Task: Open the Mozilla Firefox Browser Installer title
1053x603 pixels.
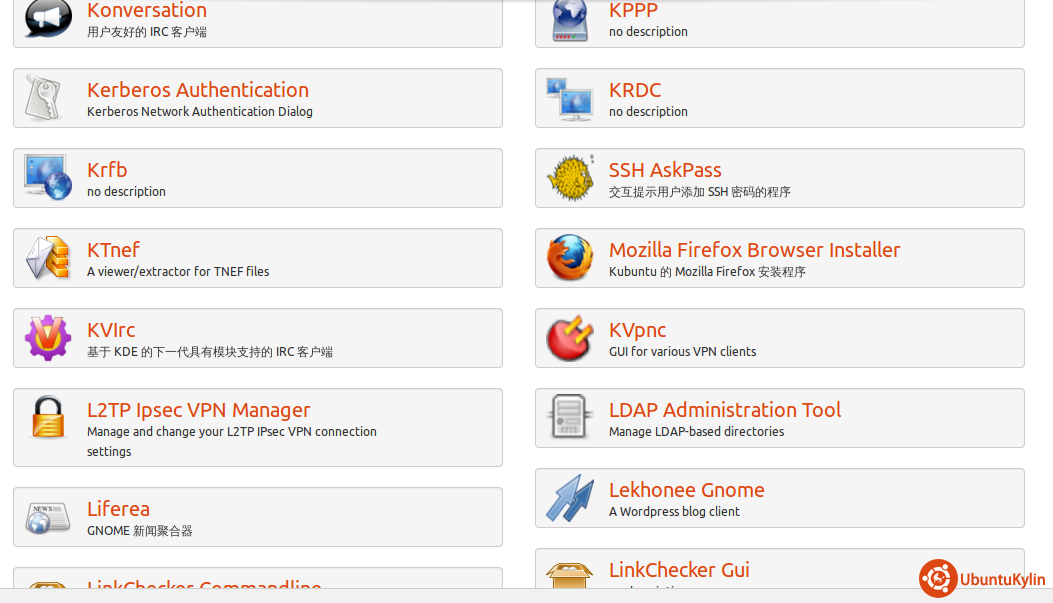Action: point(754,250)
